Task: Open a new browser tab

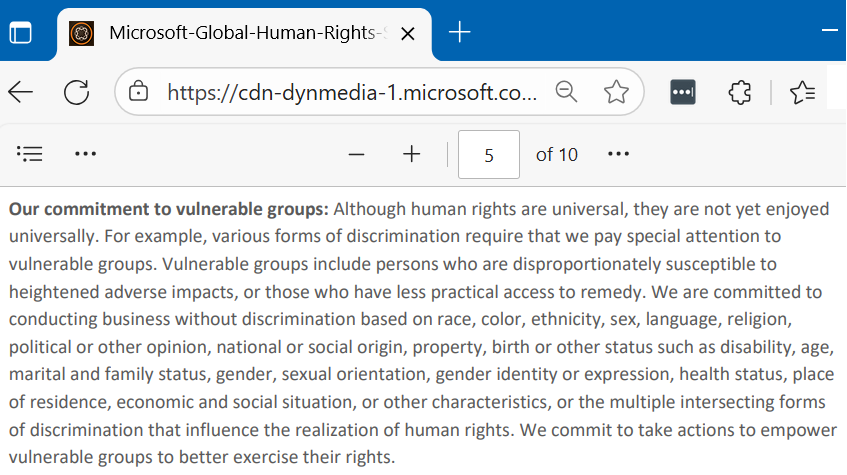Action: coord(460,32)
